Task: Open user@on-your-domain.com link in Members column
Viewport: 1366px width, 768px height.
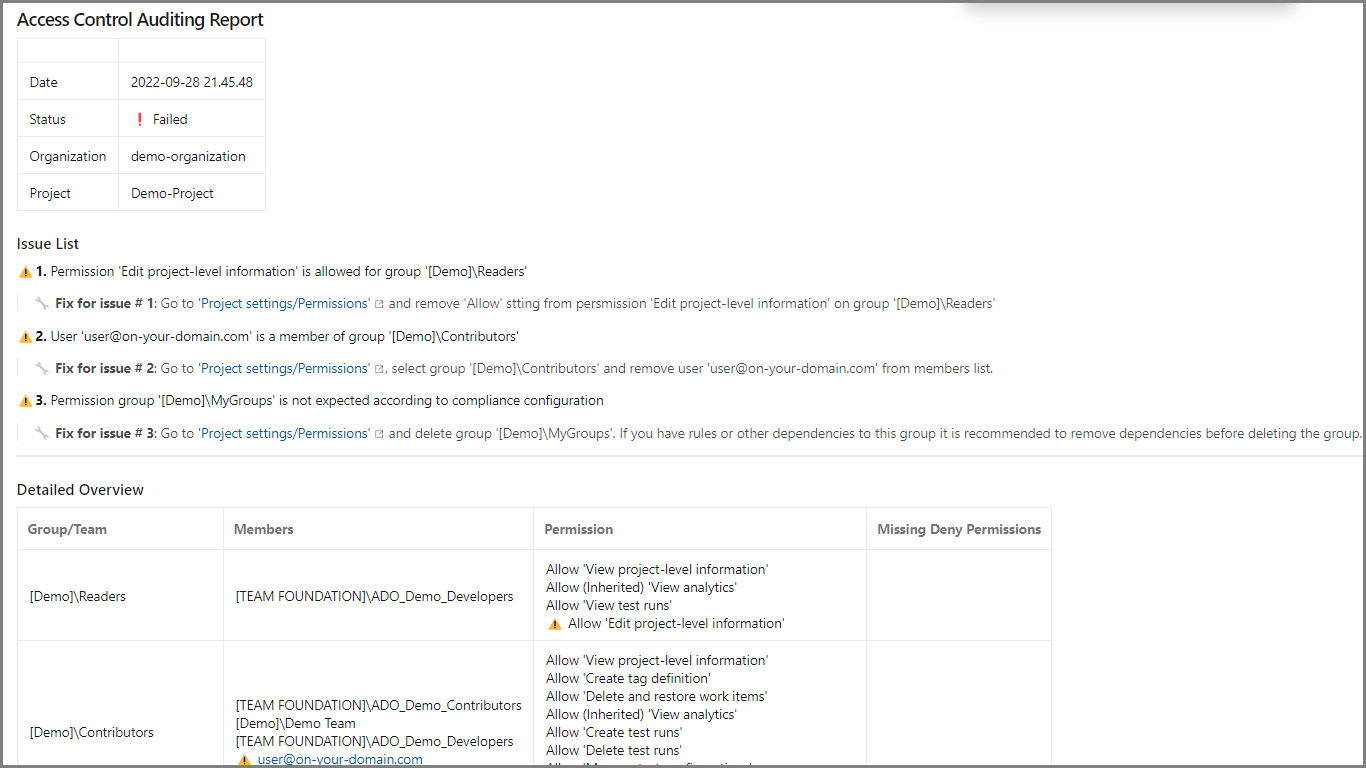Action: click(x=340, y=759)
